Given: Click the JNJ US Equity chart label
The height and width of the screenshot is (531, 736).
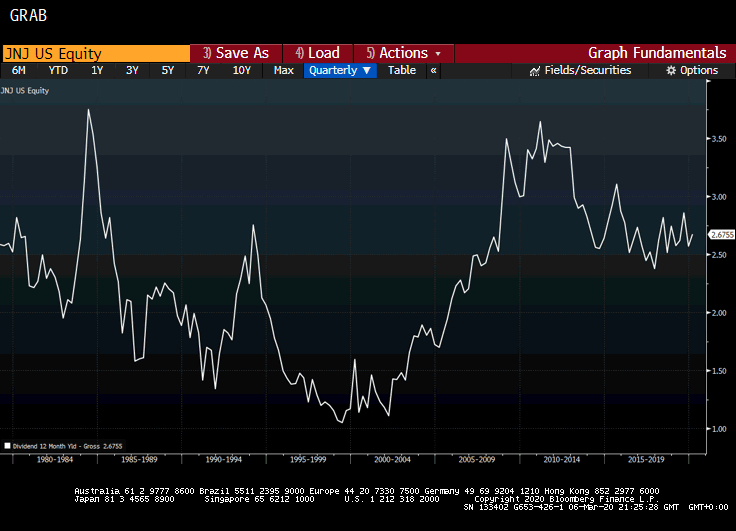Looking at the screenshot, I should tap(24, 91).
